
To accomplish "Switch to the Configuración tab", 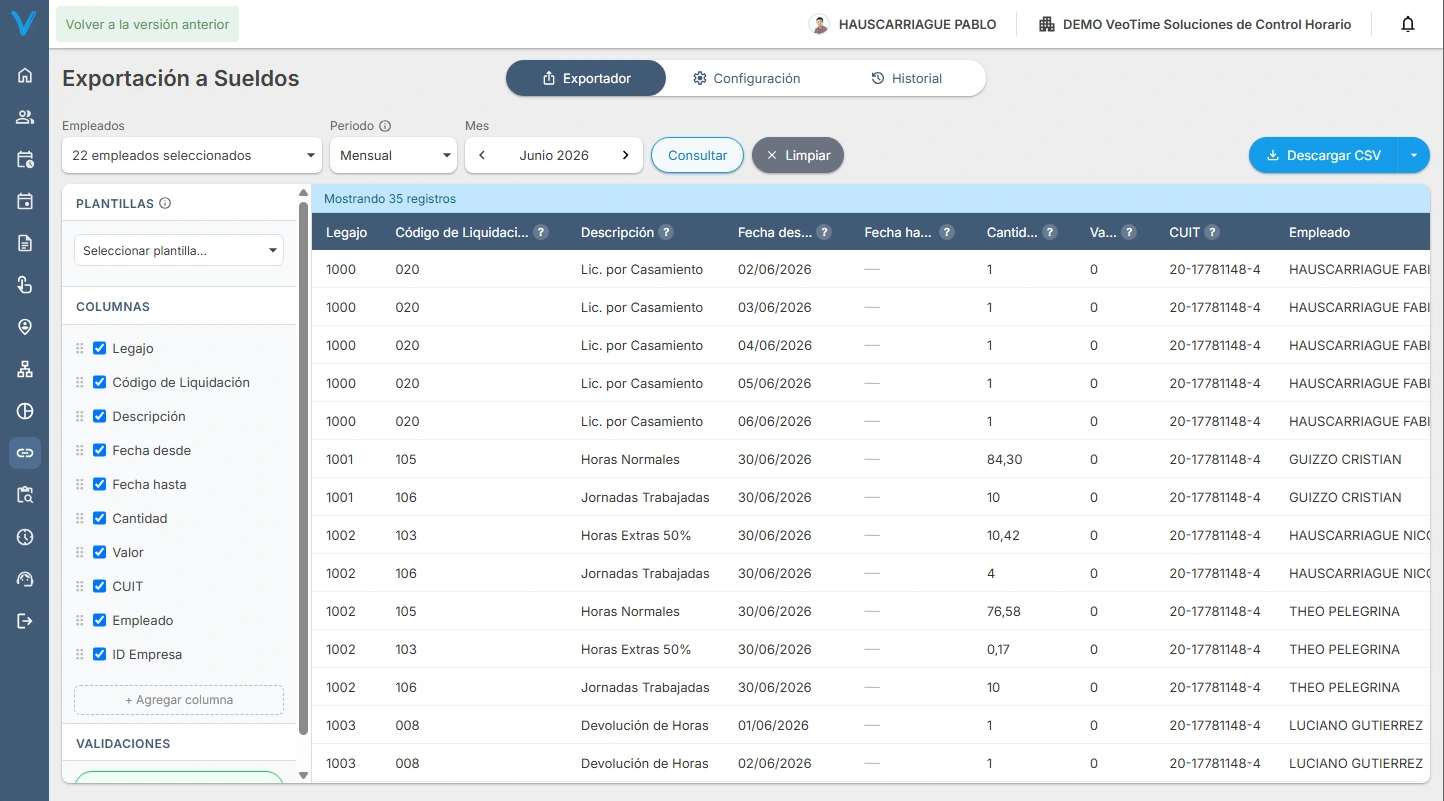I will point(746,78).
